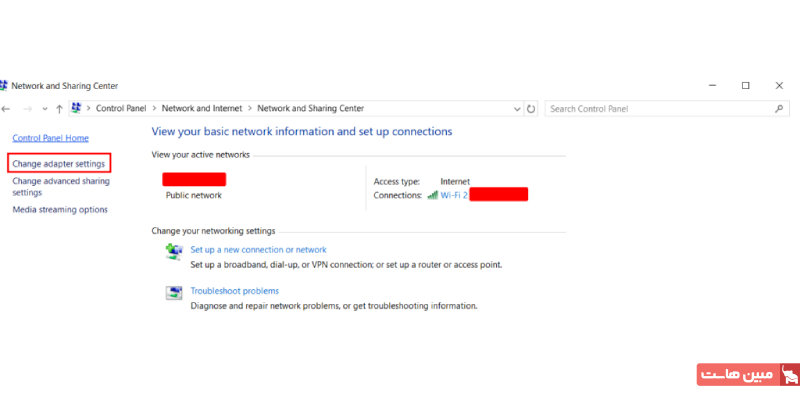
Task: Click the forward navigation arrow
Action: click(x=27, y=108)
